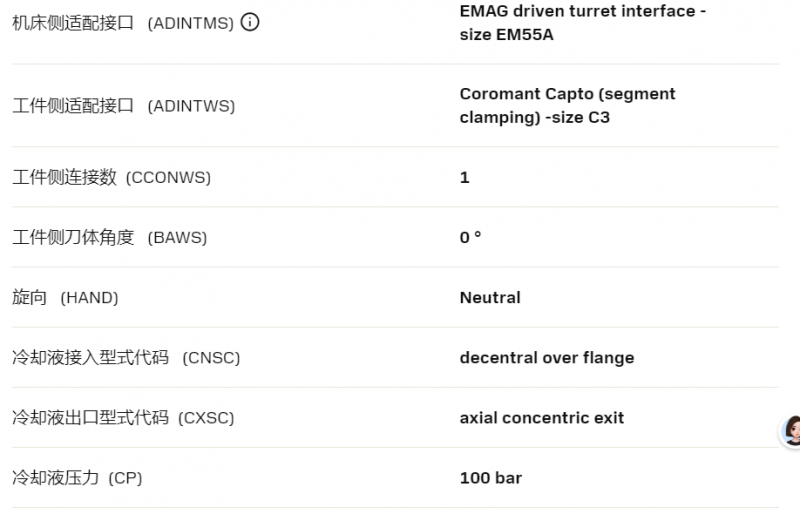Click the EMAG driven turret interface value
Viewport: 800px width, 514px height.
pos(583,23)
